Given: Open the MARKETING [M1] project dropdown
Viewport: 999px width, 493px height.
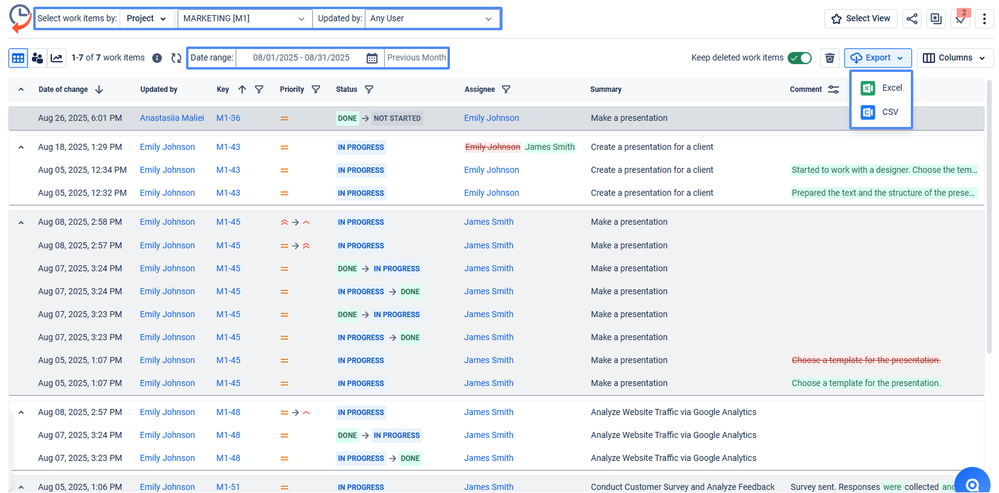Looking at the screenshot, I should 244,18.
